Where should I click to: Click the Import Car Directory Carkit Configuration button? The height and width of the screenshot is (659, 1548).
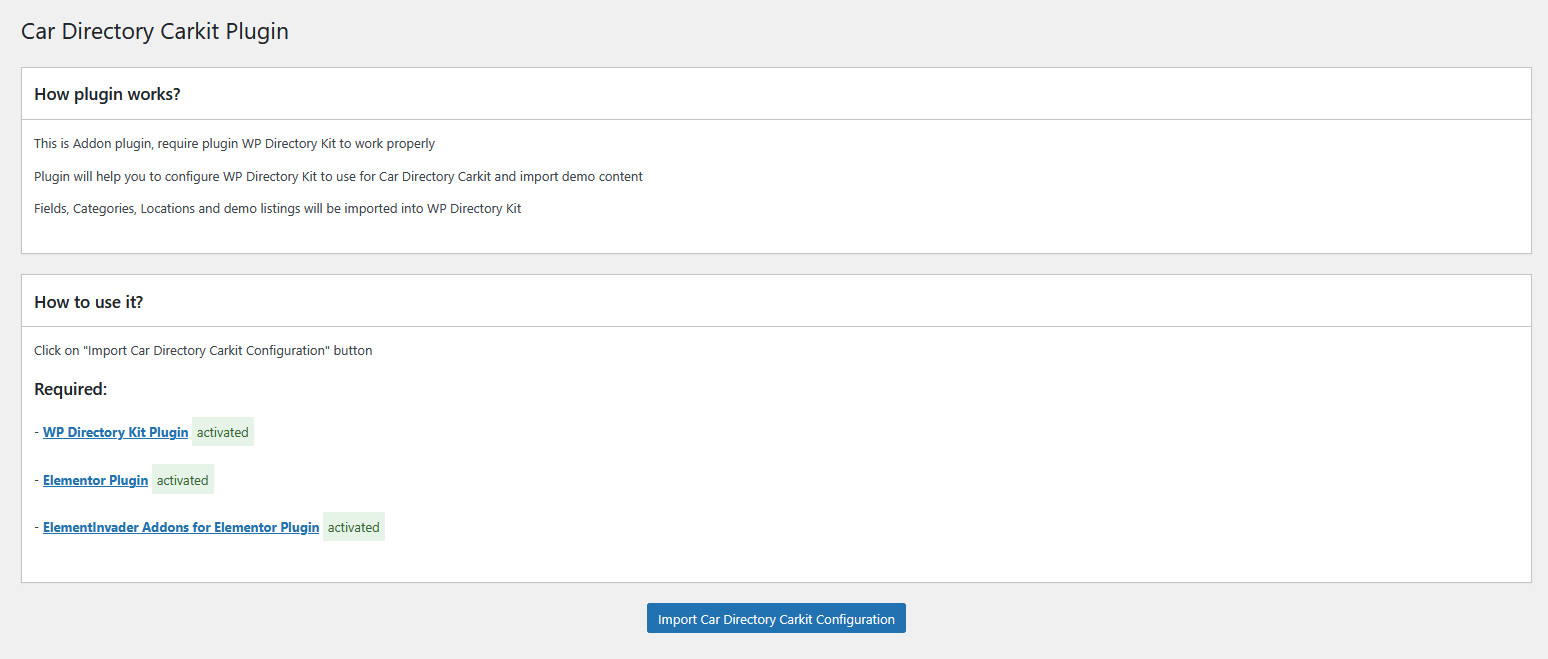[776, 619]
